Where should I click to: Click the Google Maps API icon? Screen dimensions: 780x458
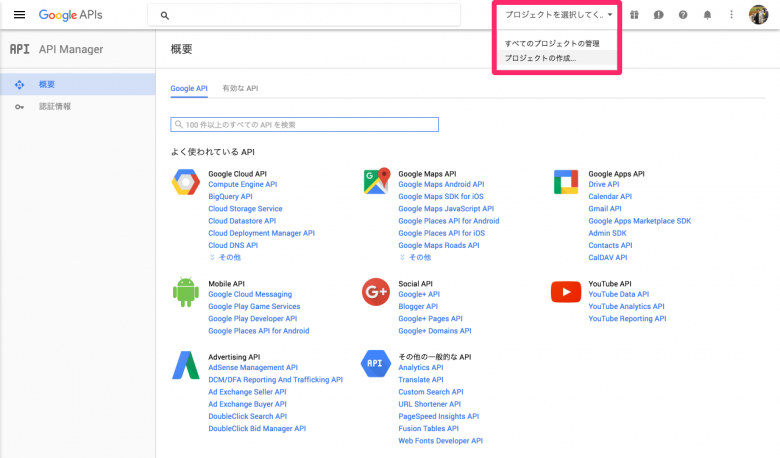(377, 181)
